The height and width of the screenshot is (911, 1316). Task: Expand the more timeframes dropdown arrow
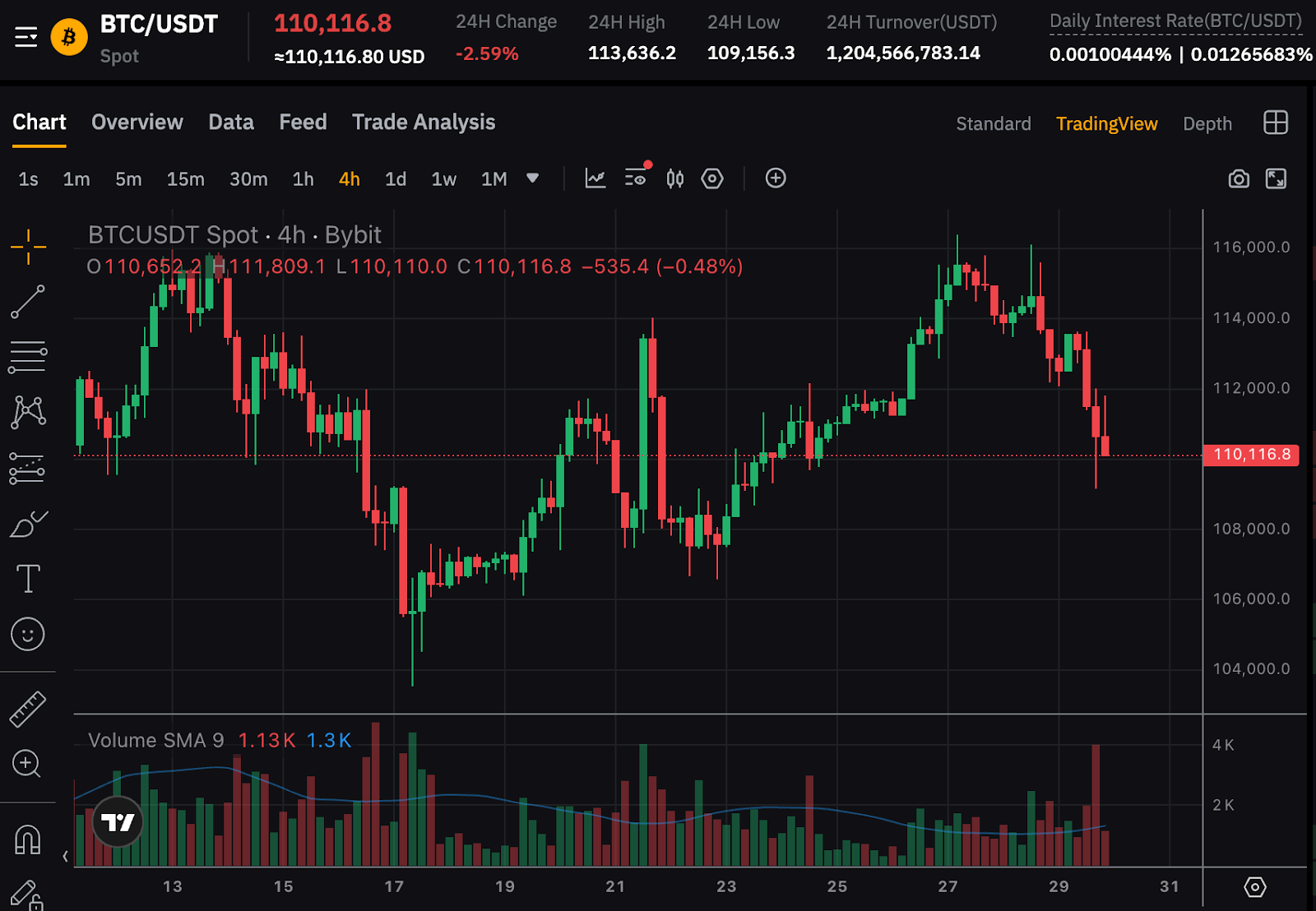click(x=532, y=178)
